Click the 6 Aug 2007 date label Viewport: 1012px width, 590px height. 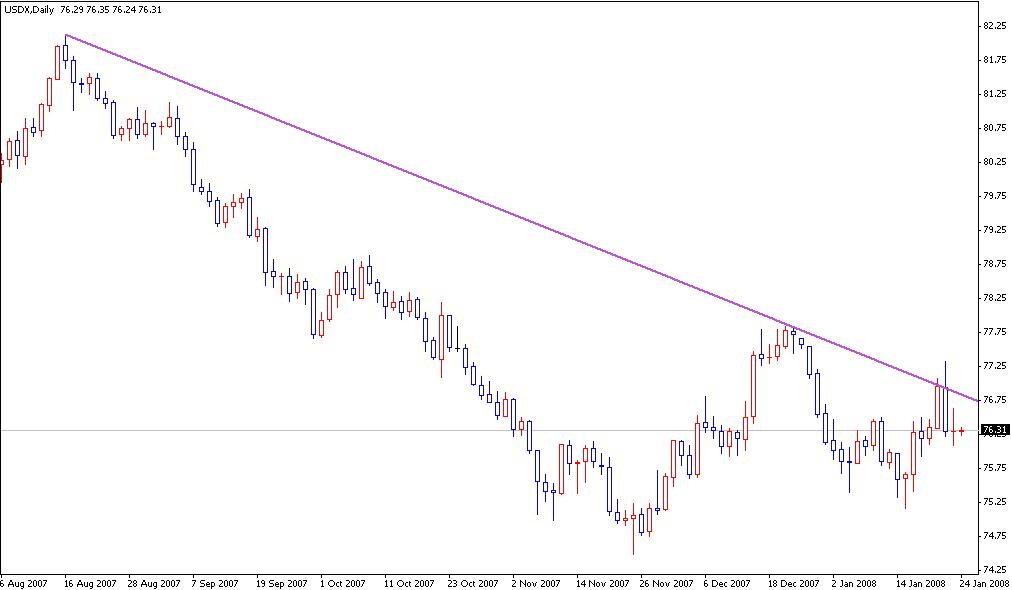click(x=24, y=581)
